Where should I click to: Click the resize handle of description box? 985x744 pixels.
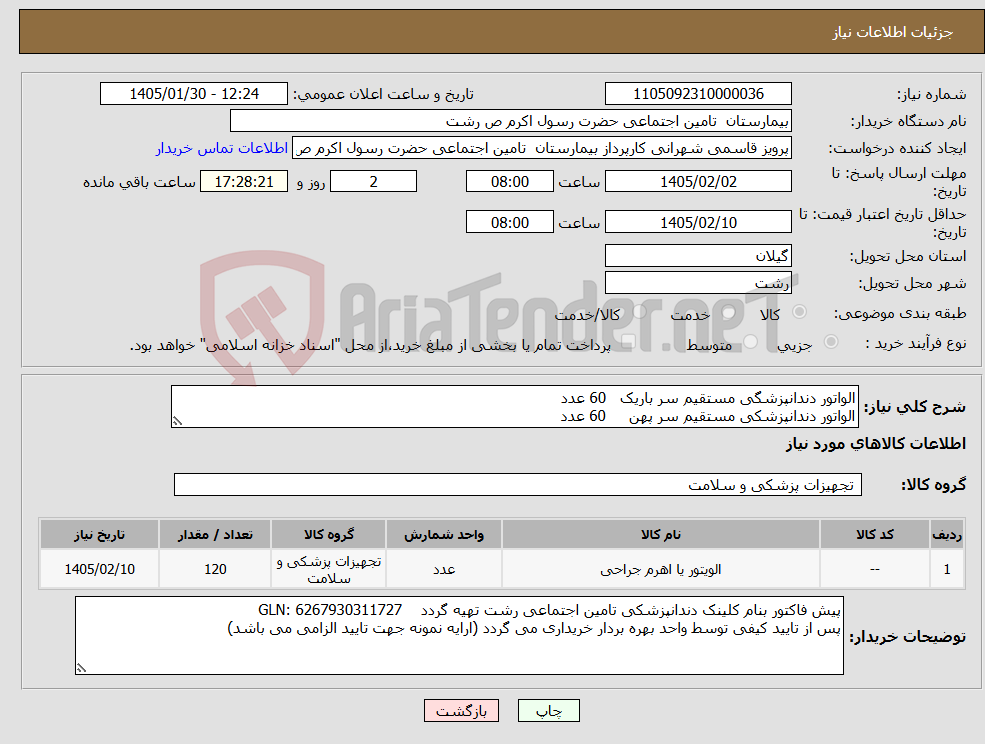click(x=177, y=422)
